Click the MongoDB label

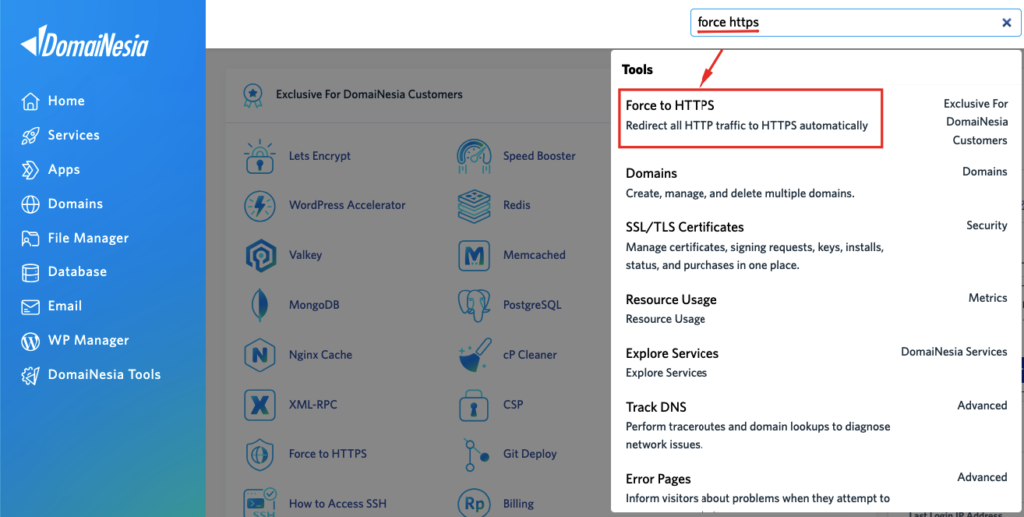(314, 305)
